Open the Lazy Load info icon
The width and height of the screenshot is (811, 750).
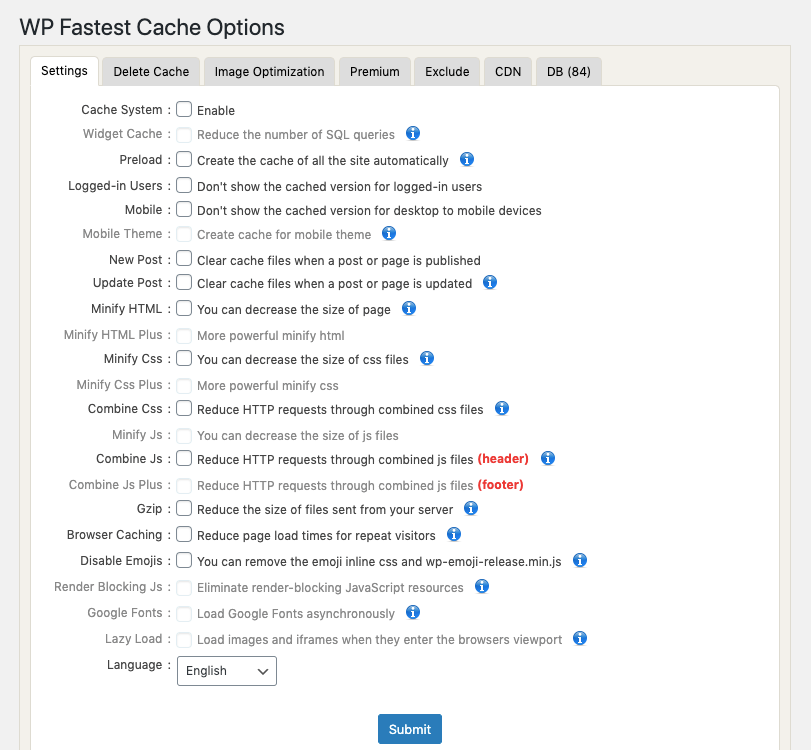(x=579, y=638)
